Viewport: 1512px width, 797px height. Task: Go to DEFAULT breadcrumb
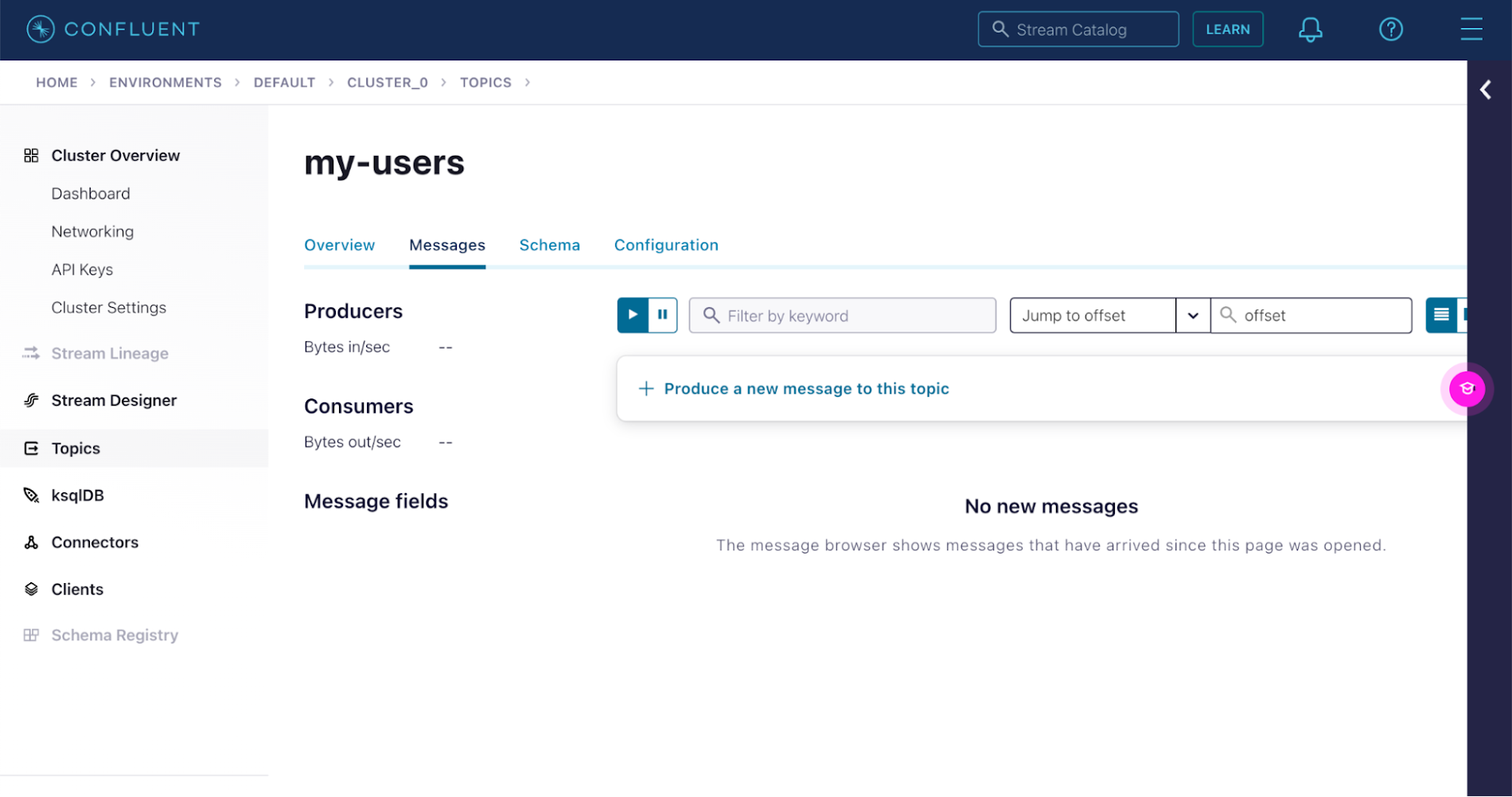click(x=284, y=83)
